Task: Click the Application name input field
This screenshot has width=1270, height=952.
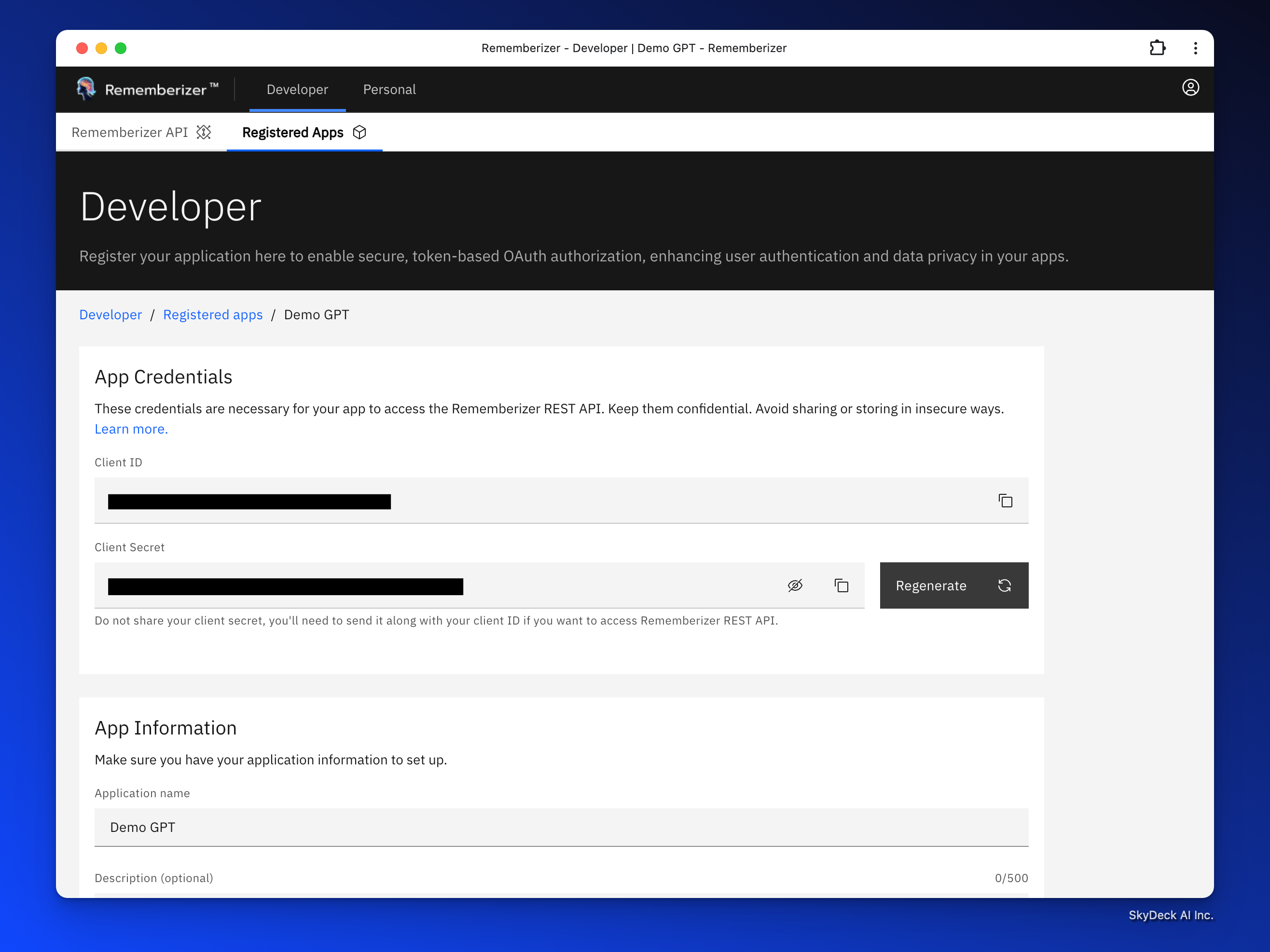Action: click(560, 827)
